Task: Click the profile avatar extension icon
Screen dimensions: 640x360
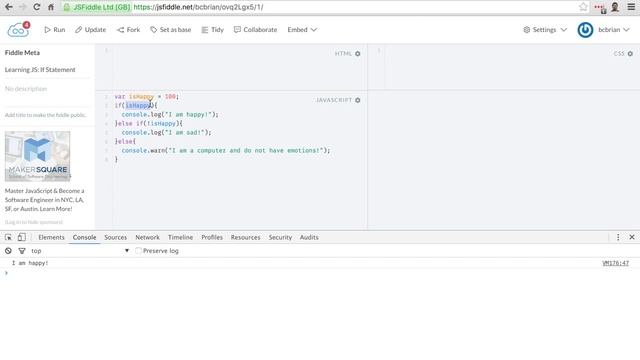Action: click(x=615, y=7)
